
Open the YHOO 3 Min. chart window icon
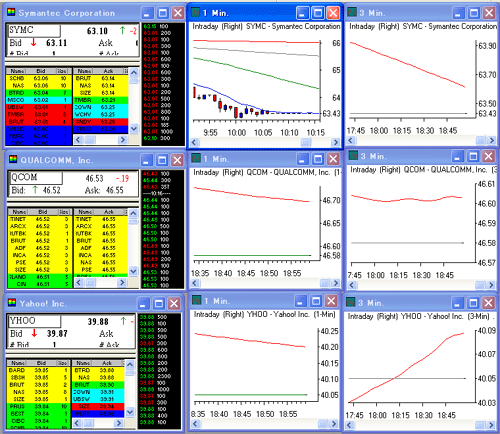click(x=352, y=302)
